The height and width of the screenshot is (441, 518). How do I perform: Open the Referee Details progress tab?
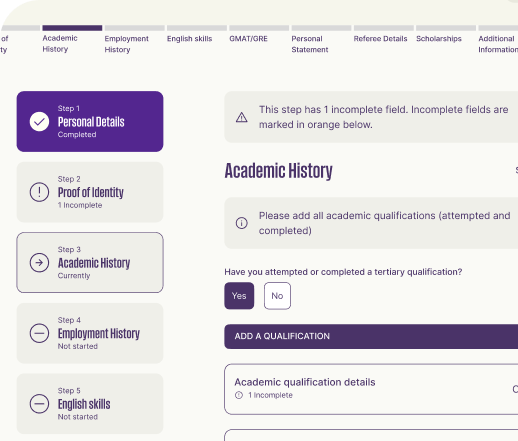coord(380,39)
